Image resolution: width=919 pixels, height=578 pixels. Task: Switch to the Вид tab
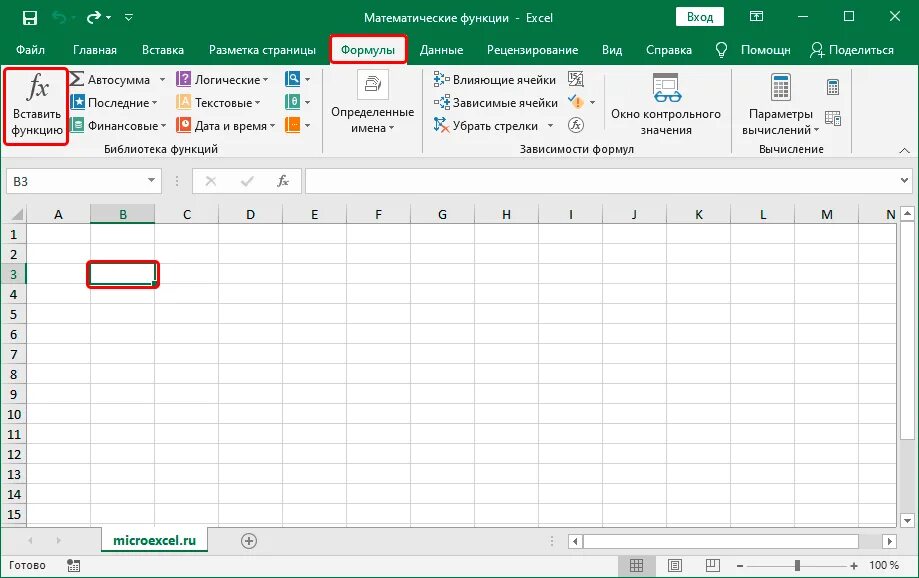tap(611, 50)
